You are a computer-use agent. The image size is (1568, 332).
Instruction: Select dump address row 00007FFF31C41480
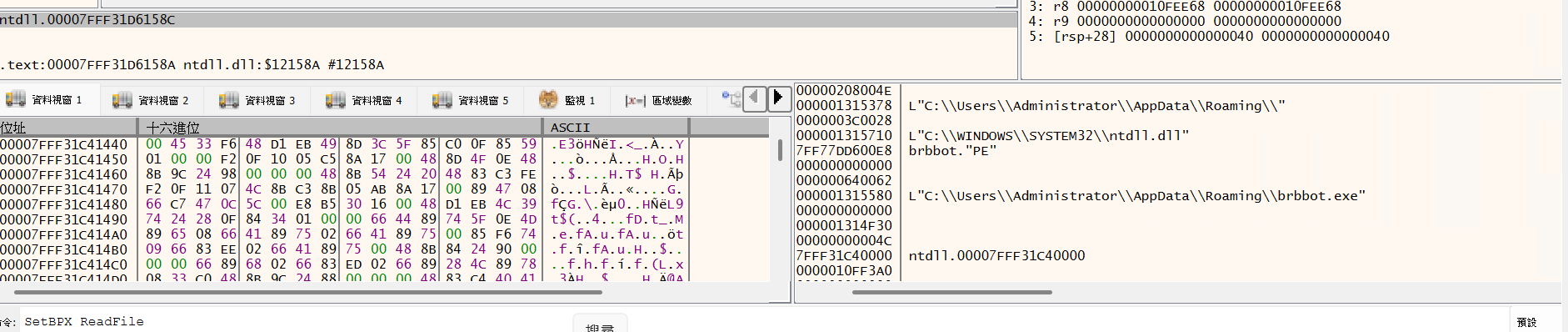(64, 204)
